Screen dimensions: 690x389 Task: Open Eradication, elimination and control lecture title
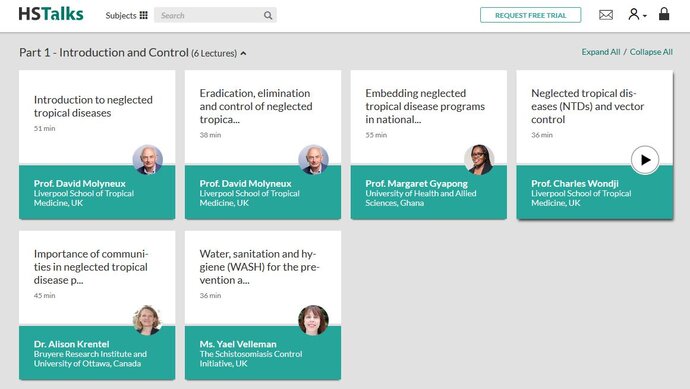click(256, 106)
